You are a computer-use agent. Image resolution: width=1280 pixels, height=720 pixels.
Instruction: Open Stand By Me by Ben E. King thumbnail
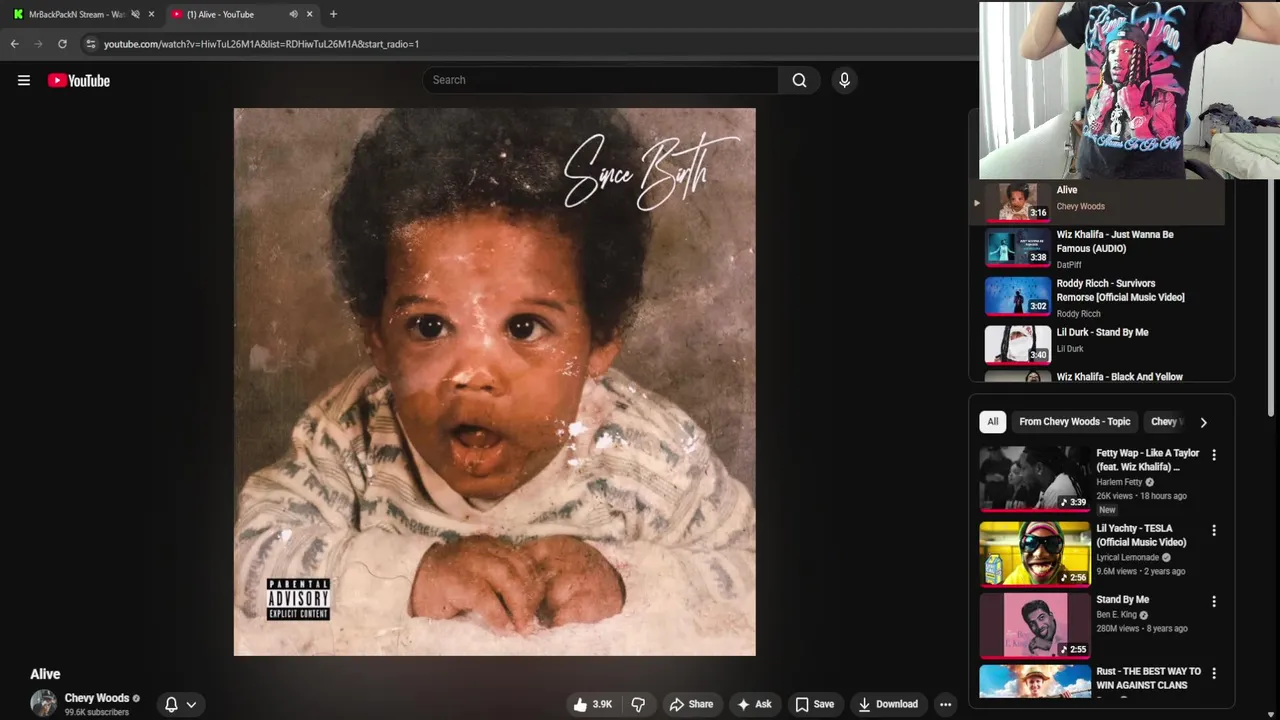pyautogui.click(x=1034, y=625)
